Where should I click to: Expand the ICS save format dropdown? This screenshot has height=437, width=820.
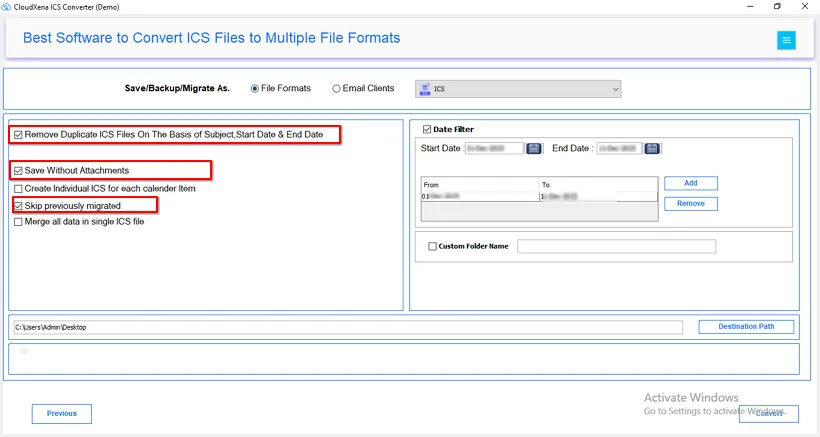click(x=518, y=89)
